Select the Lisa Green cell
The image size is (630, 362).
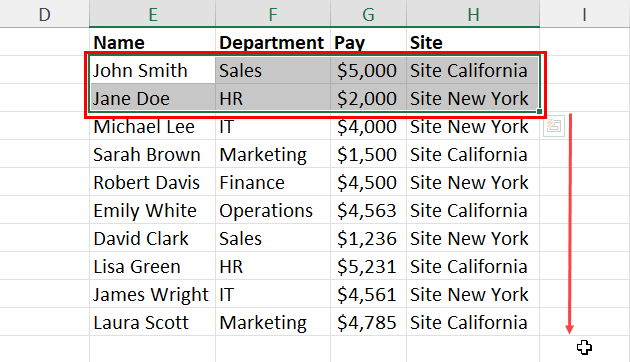point(152,266)
